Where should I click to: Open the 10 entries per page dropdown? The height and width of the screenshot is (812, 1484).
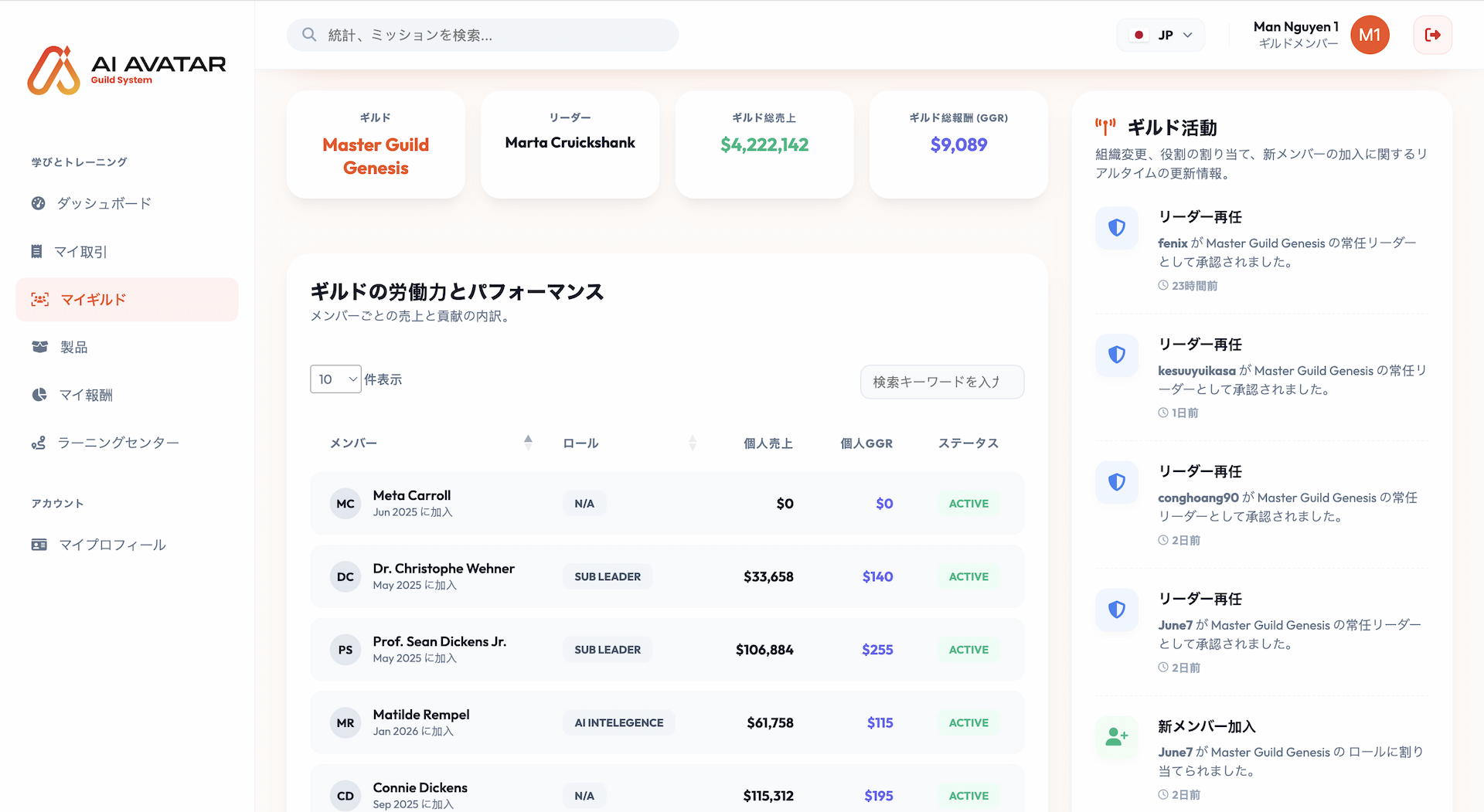pos(335,379)
